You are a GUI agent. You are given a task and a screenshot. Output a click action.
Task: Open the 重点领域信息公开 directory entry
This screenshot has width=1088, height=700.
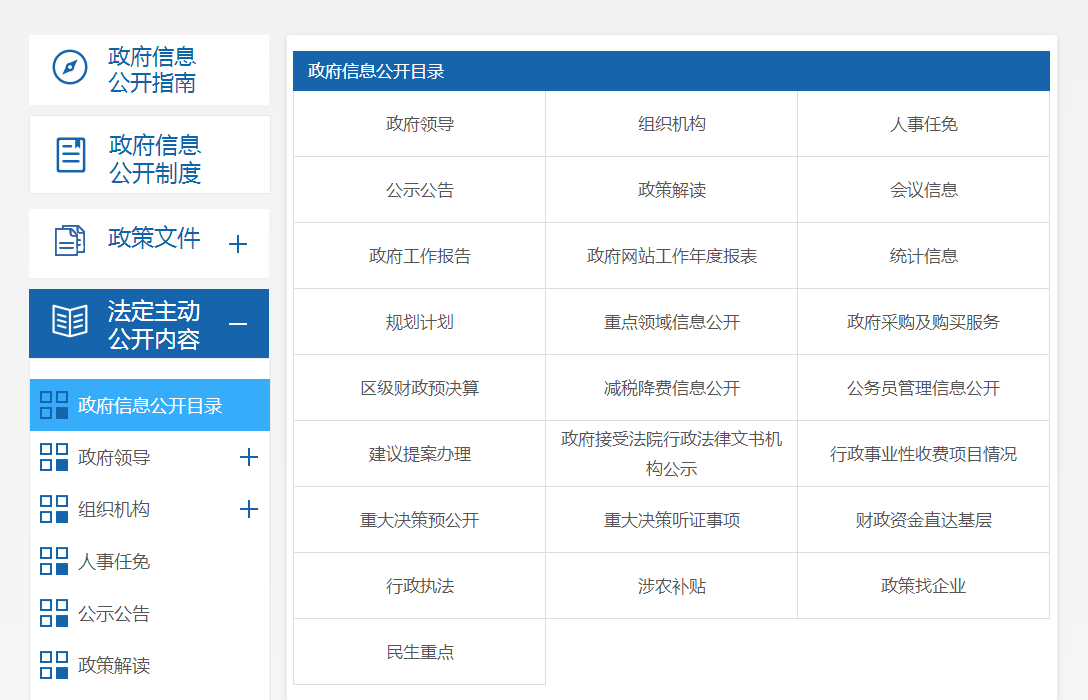click(x=671, y=322)
